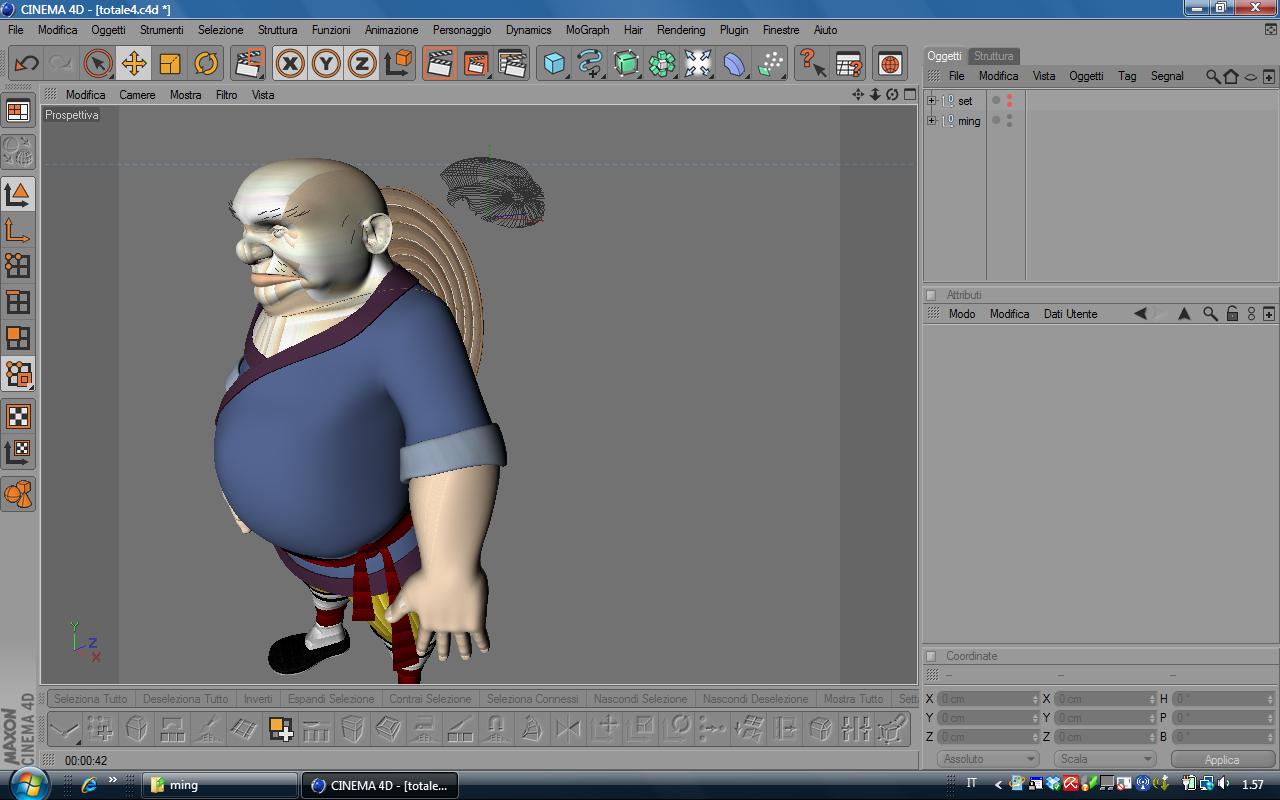Viewport: 1280px width, 800px height.
Task: Open the Rendering menu
Action: coord(681,30)
